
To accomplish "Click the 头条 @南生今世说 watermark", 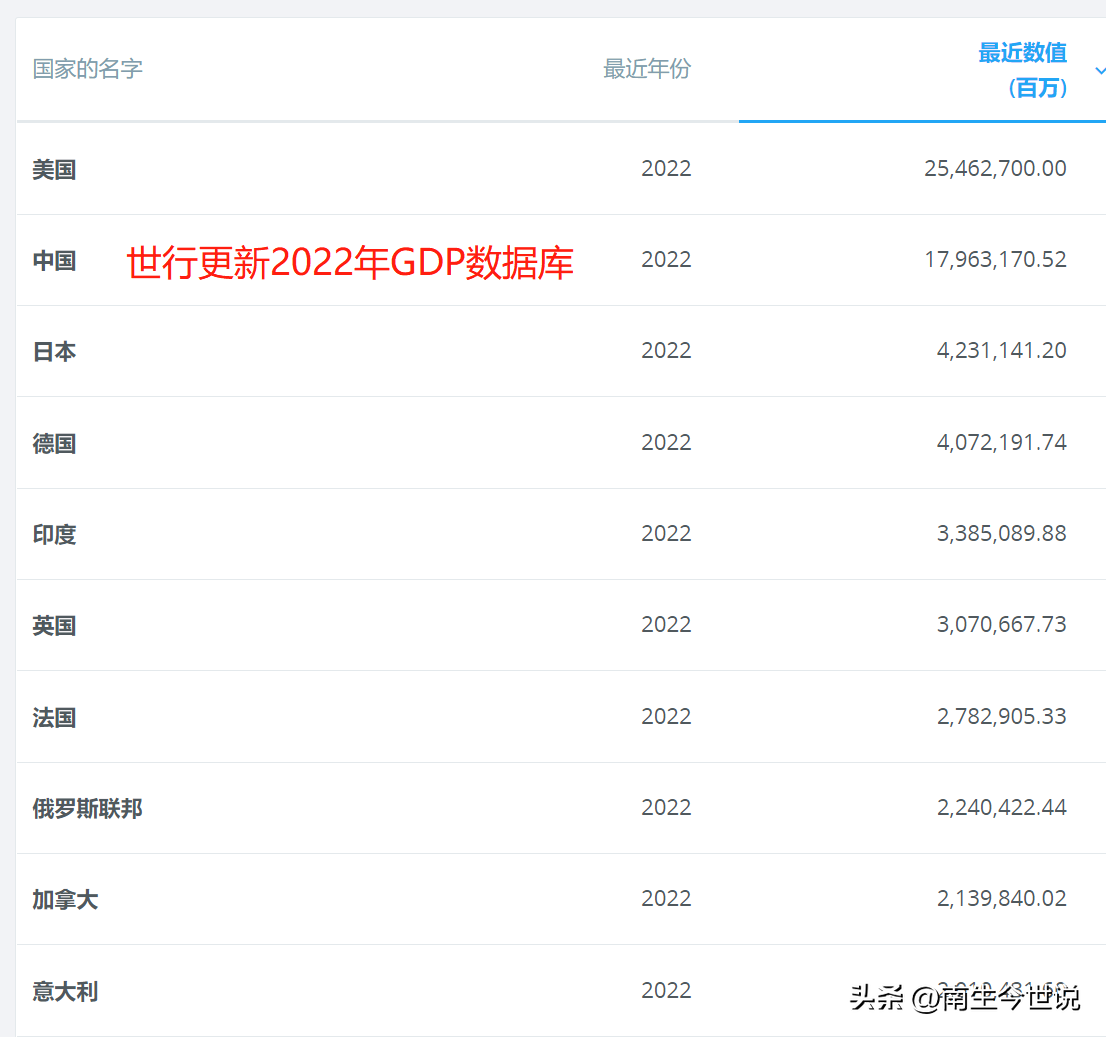I will (x=965, y=997).
